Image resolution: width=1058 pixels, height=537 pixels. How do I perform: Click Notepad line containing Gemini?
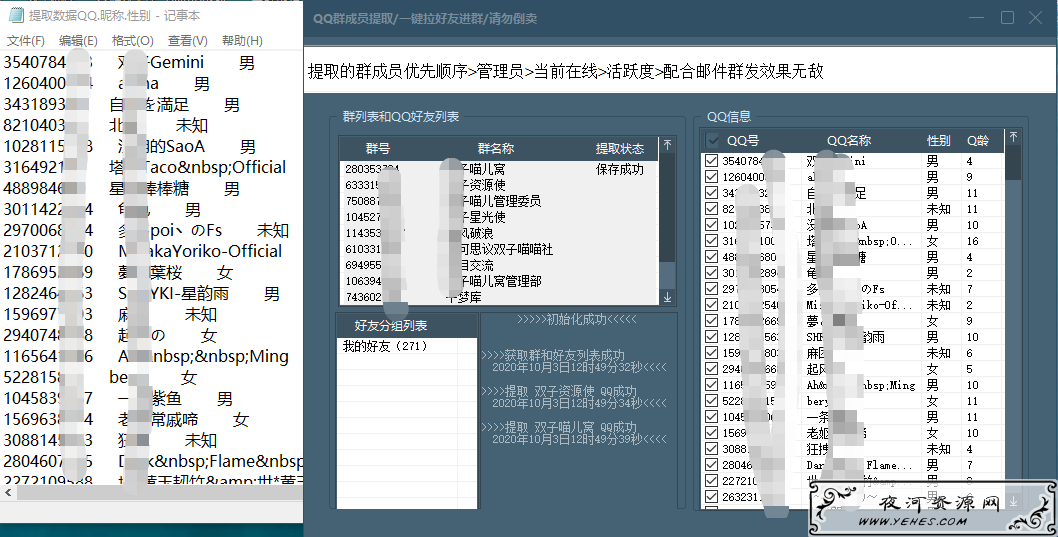point(129,63)
